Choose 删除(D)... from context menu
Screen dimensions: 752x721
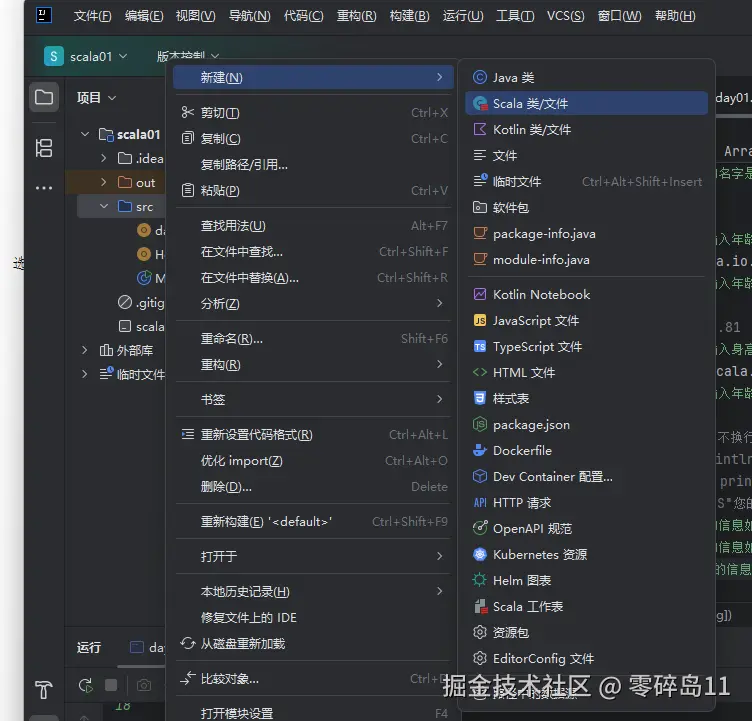(313, 486)
